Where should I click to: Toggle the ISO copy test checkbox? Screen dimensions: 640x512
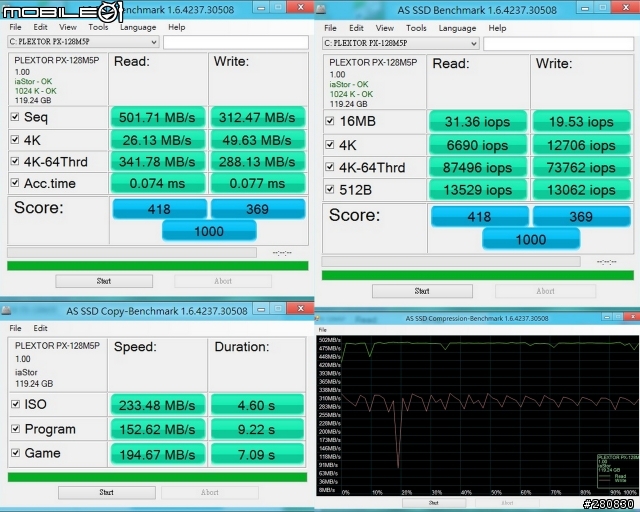point(16,404)
